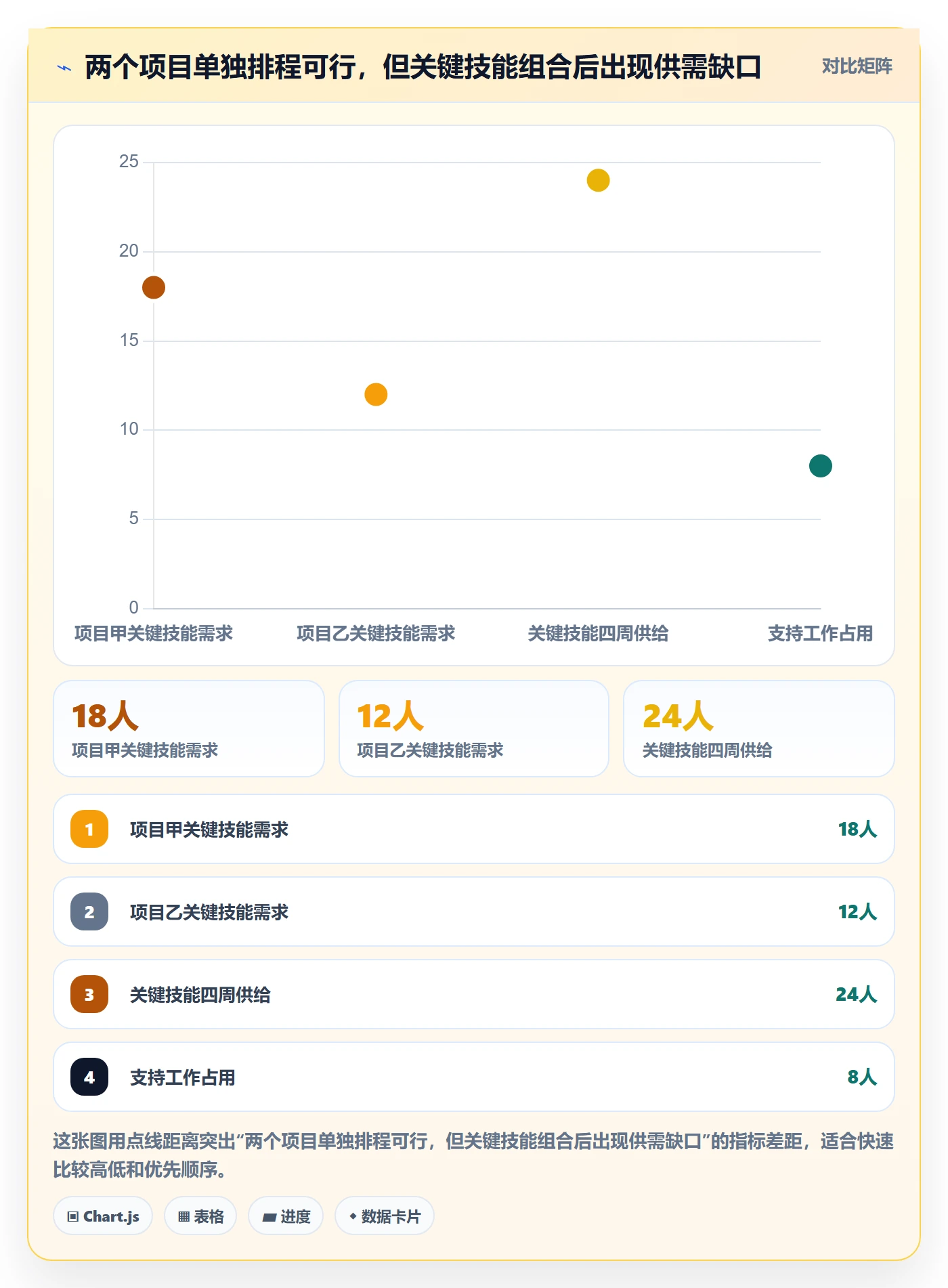Click the 项目乙关键技能需求 axis label
The image size is (948, 1288).
[376, 634]
